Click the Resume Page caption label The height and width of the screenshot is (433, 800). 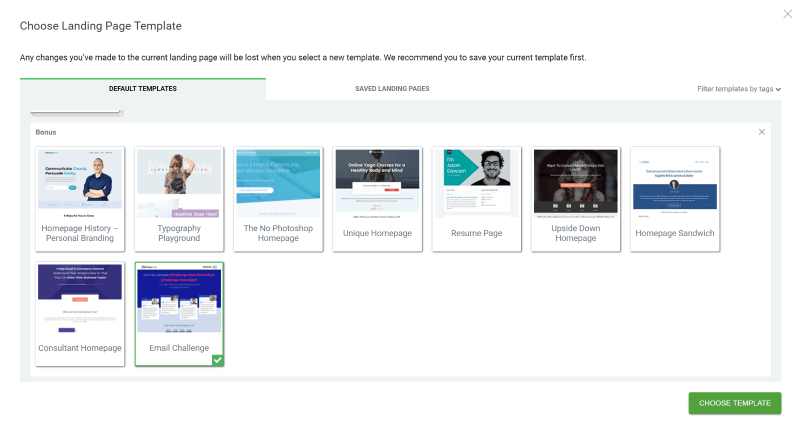[476, 233]
